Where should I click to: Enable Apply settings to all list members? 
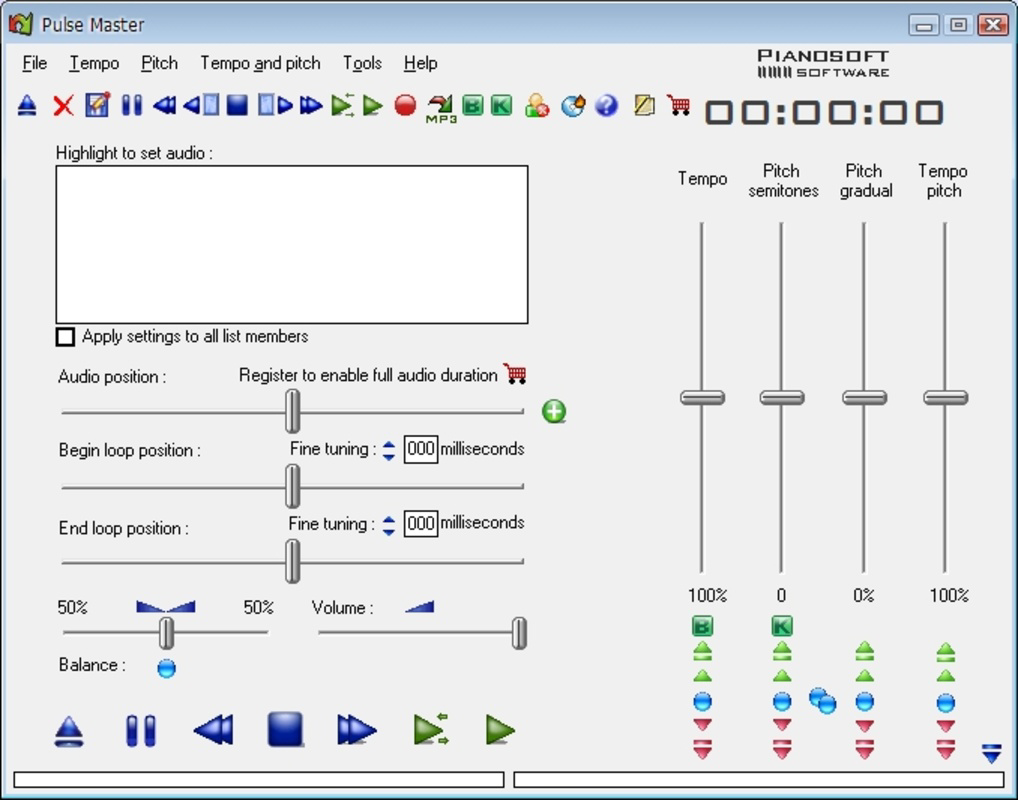pos(65,337)
